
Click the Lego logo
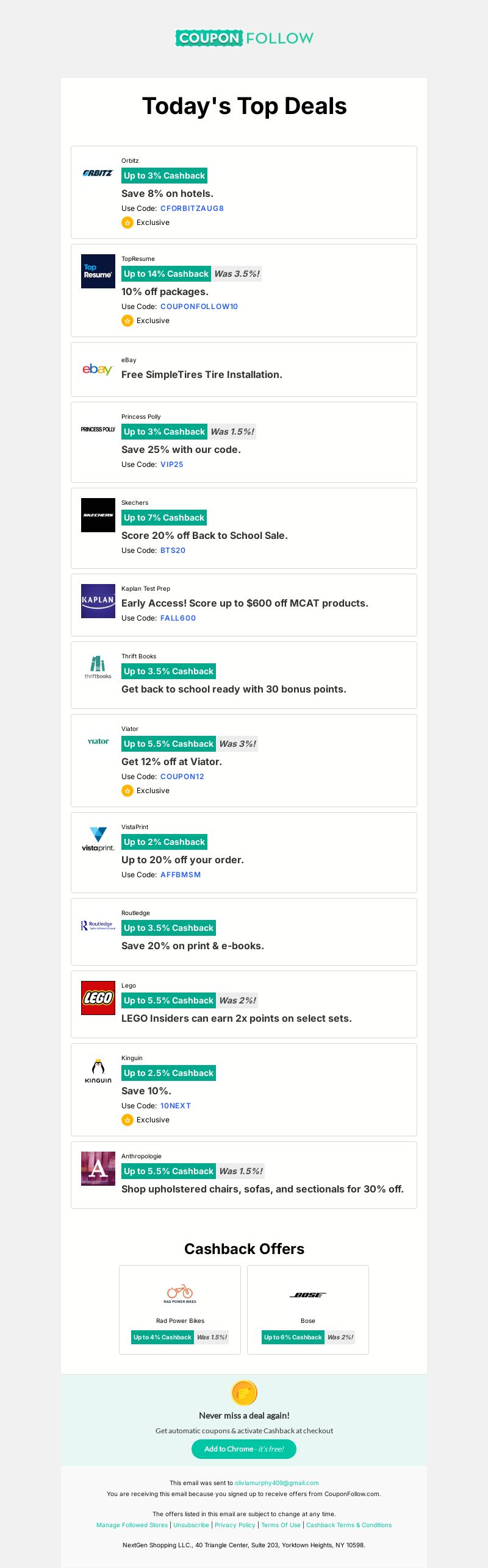98,998
